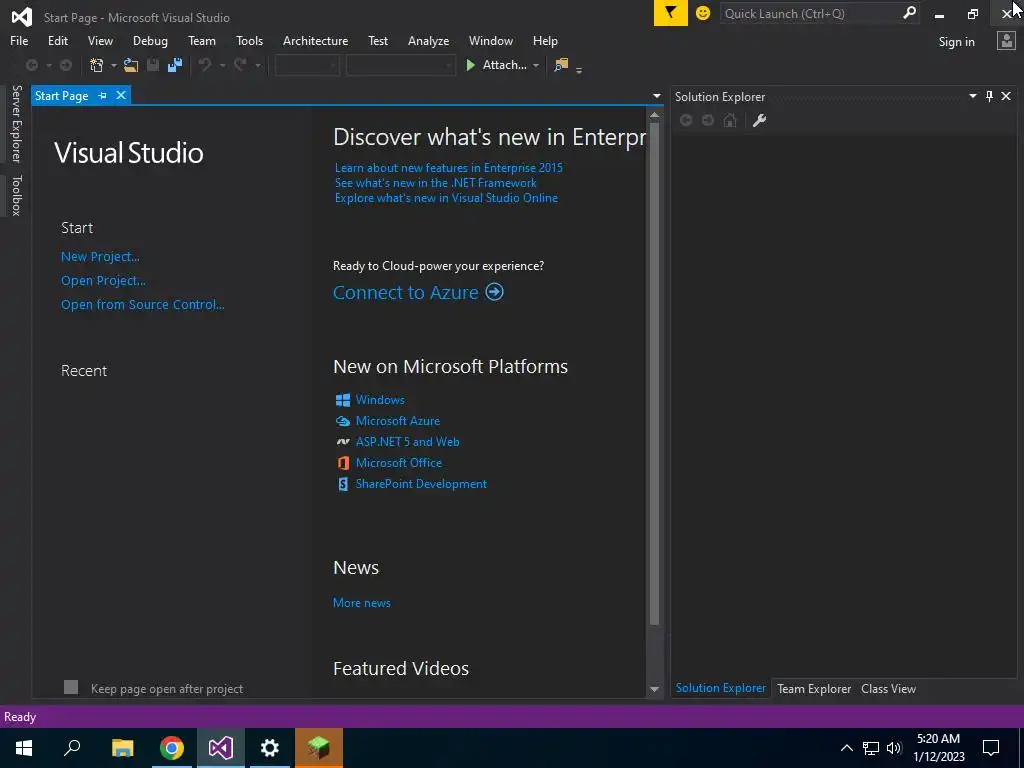Click the Find in Files toolbar icon
The image size is (1024, 768).
pyautogui.click(x=561, y=65)
